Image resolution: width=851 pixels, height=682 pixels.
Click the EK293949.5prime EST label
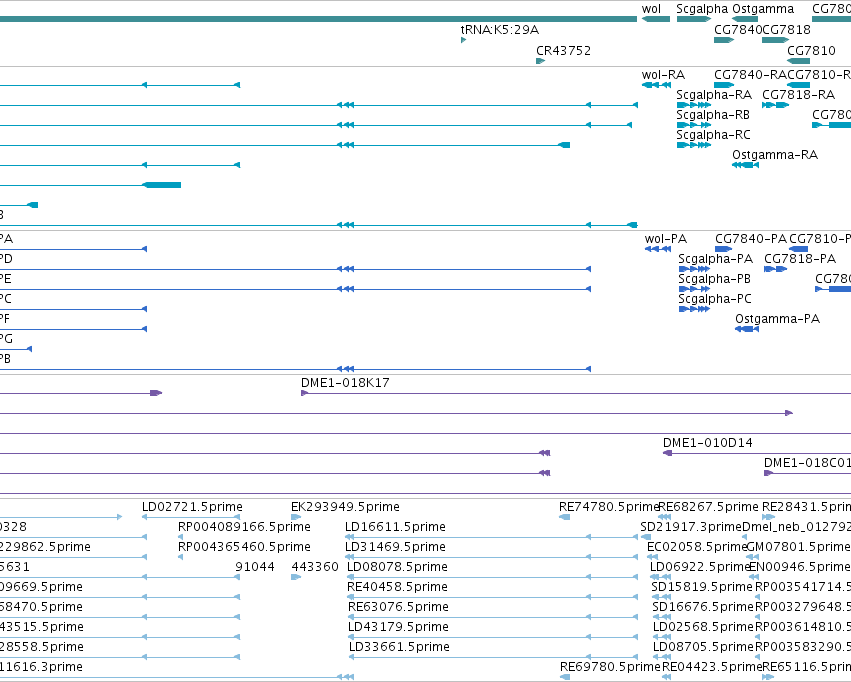pyautogui.click(x=345, y=507)
